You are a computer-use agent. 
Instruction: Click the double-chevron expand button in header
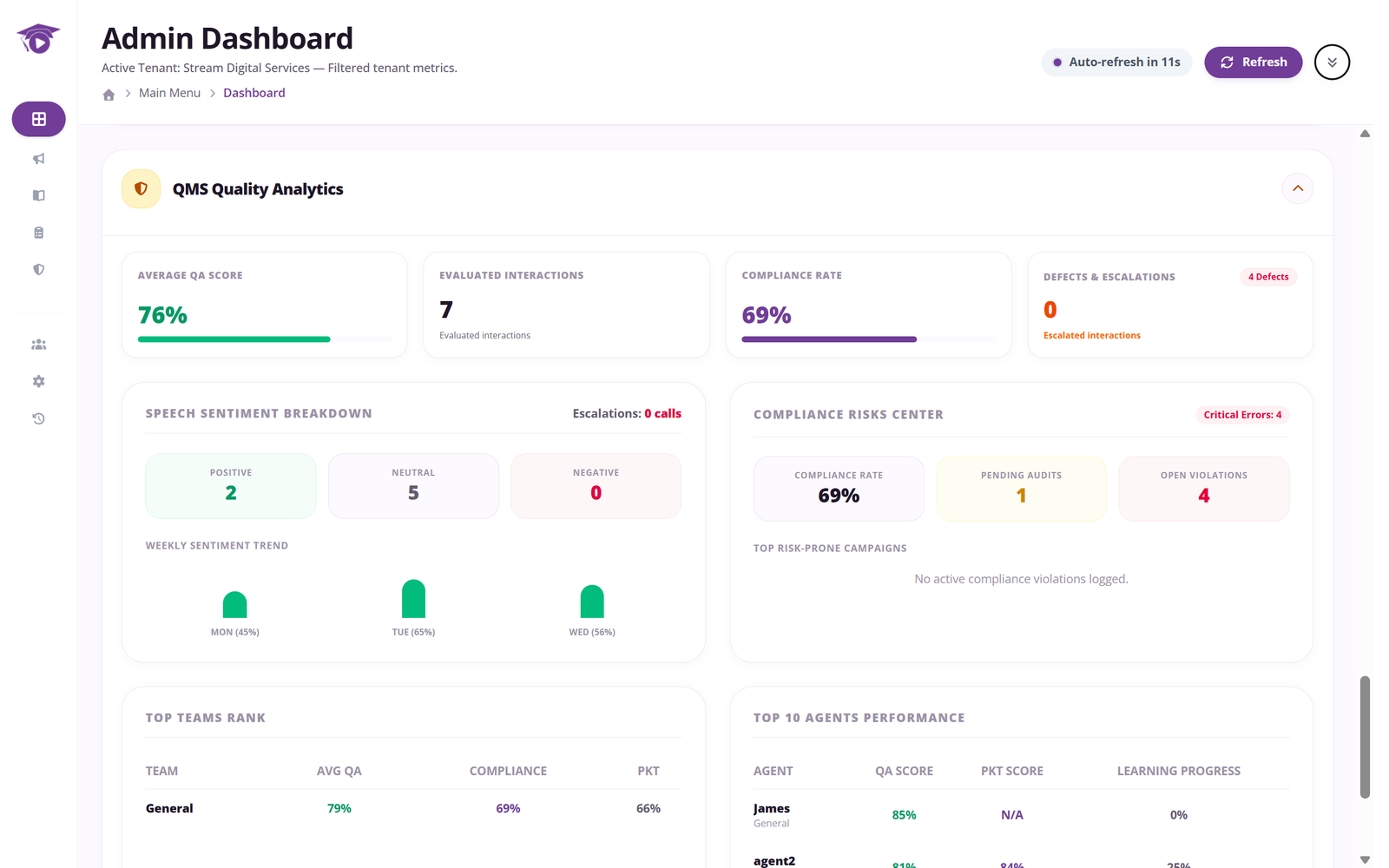click(1332, 62)
